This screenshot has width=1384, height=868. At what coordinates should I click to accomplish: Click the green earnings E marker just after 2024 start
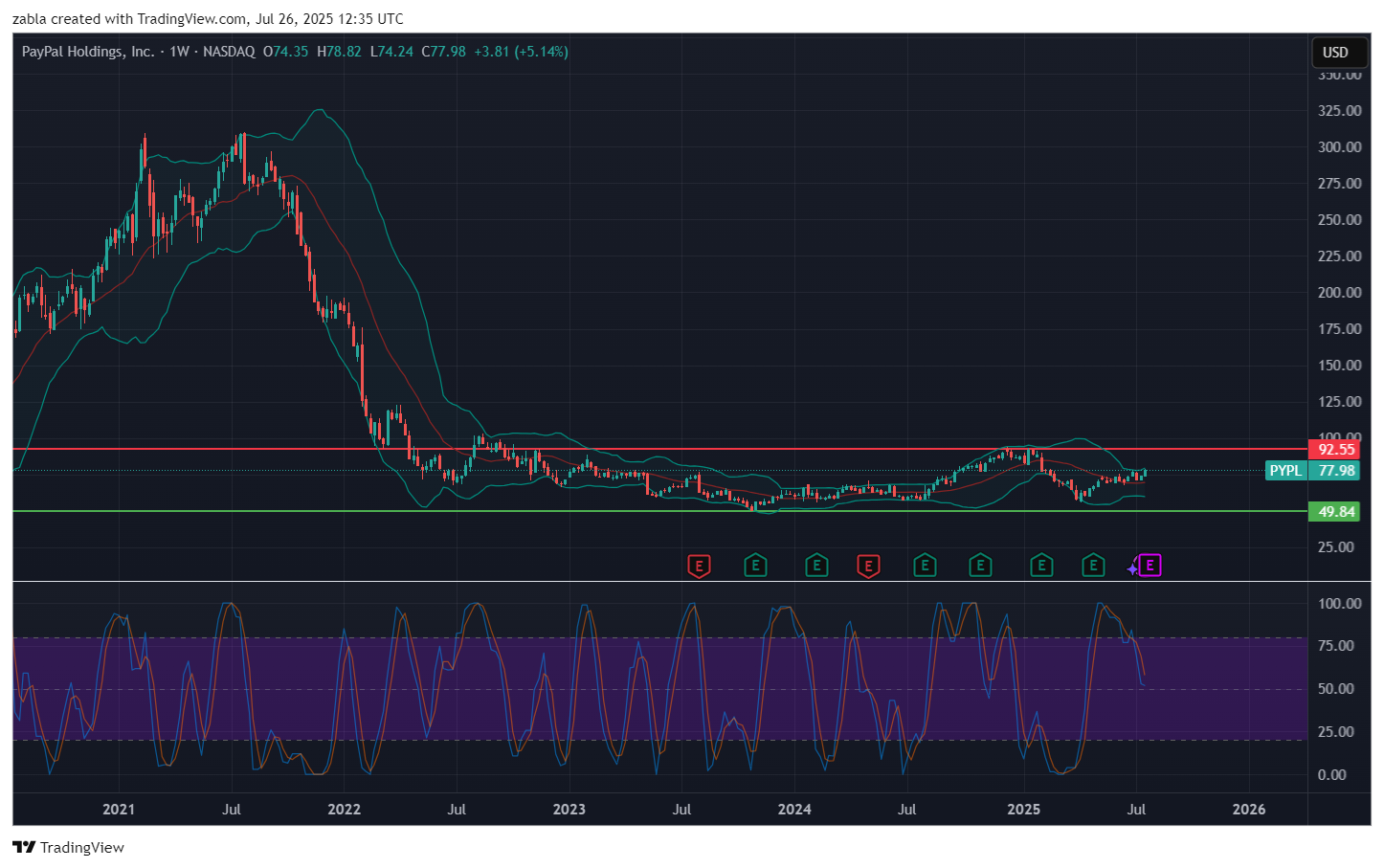(x=816, y=566)
